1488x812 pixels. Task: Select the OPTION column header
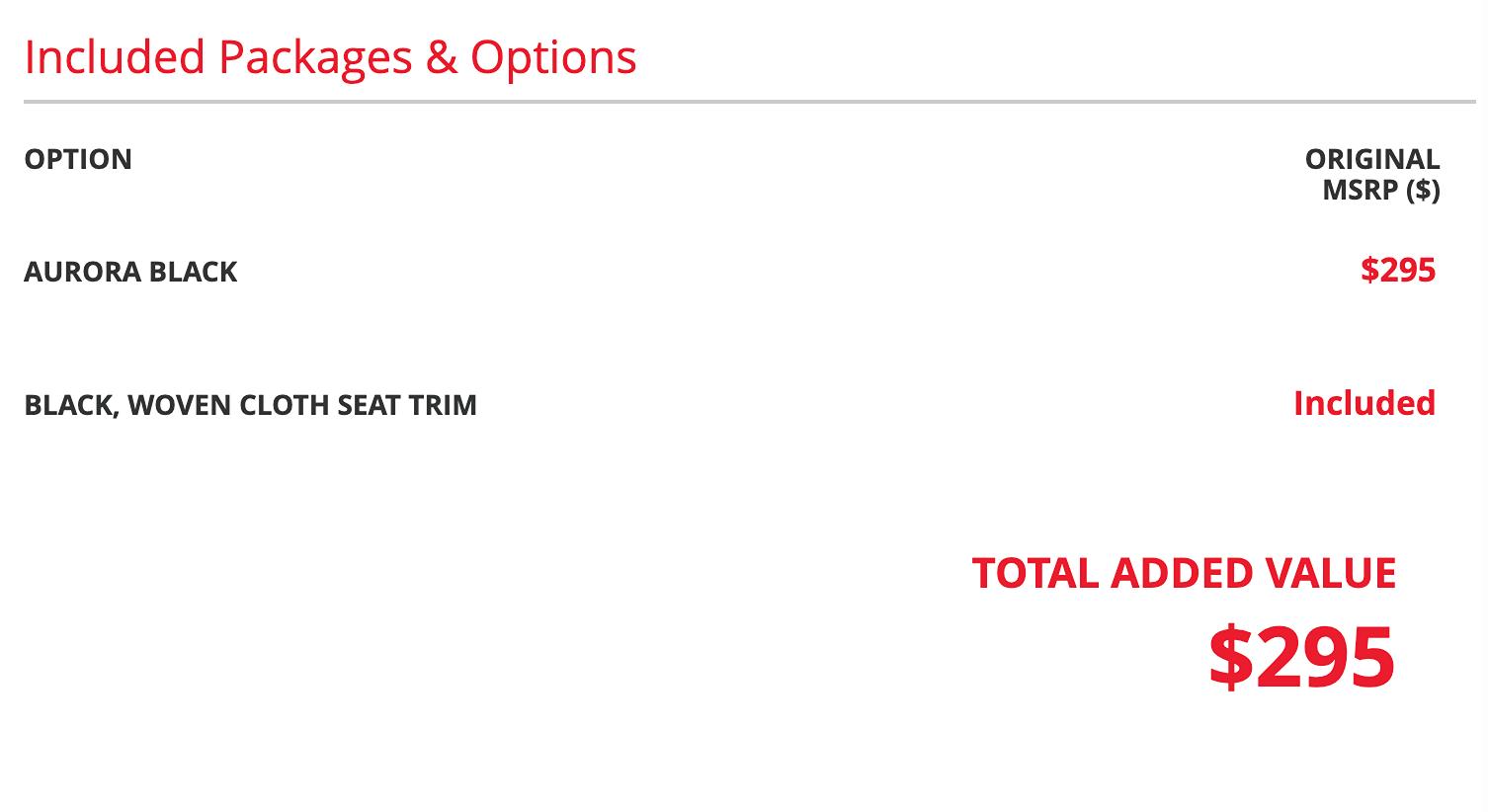coord(78,159)
